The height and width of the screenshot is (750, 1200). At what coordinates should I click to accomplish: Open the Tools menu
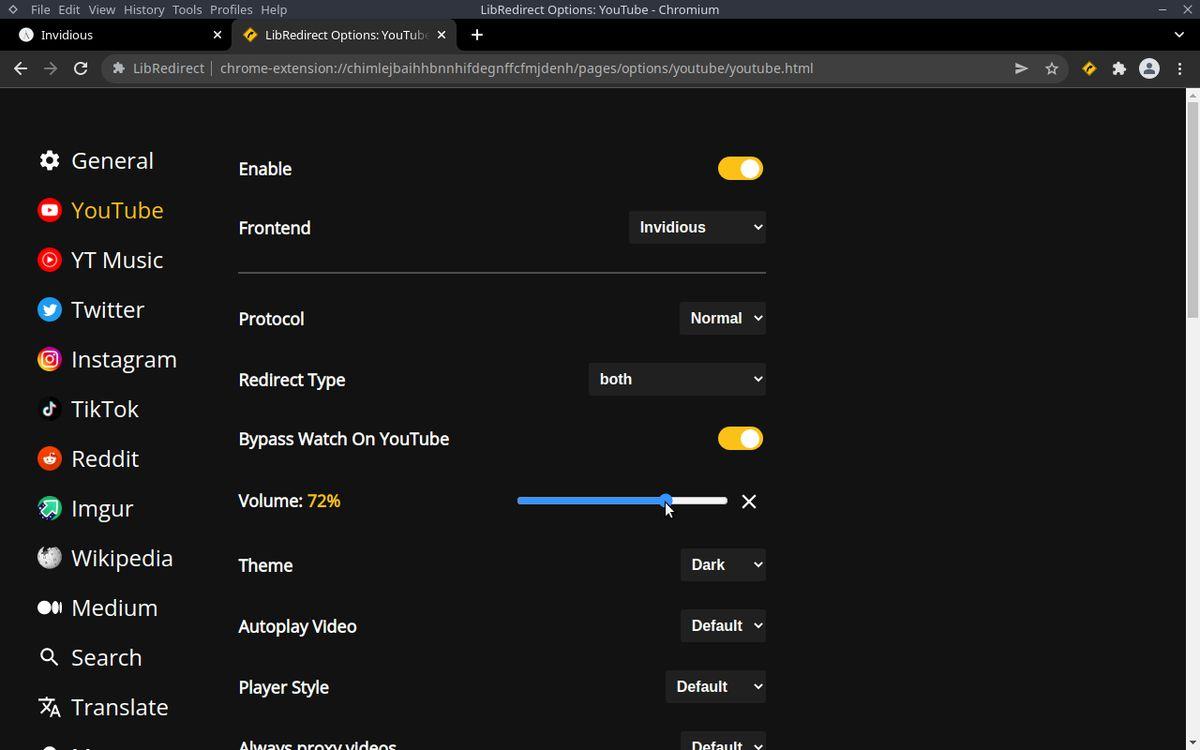coord(187,9)
